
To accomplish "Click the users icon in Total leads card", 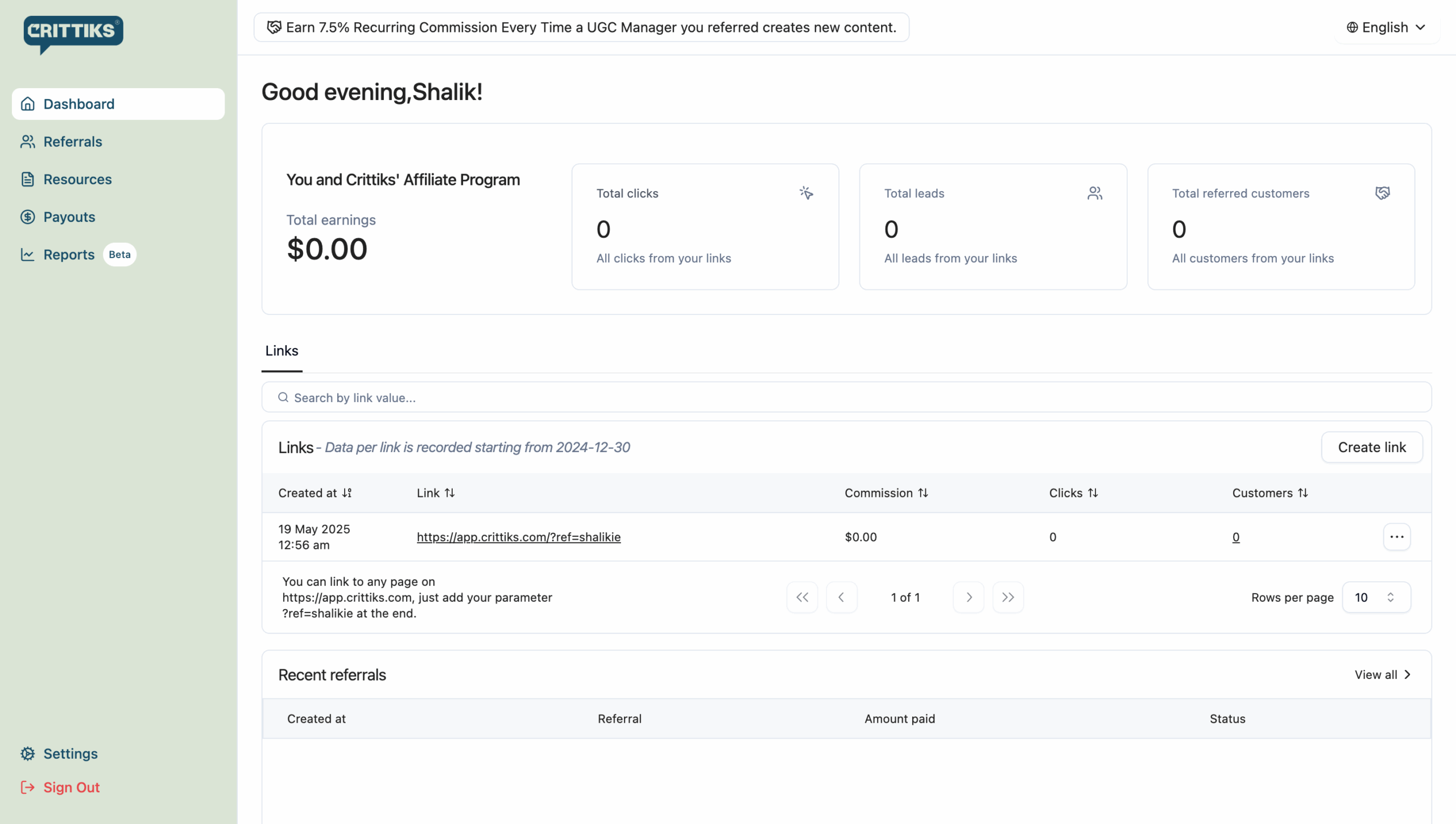I will click(x=1094, y=193).
